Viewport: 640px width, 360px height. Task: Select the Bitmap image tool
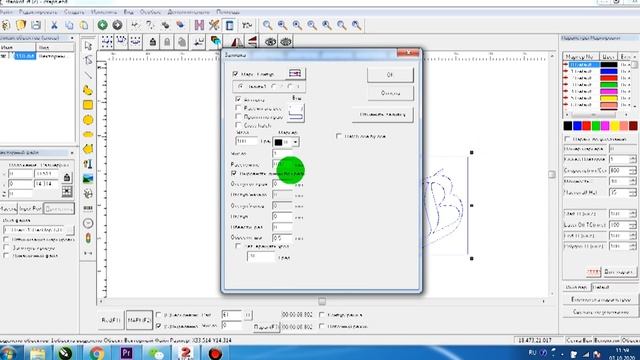(x=88, y=179)
